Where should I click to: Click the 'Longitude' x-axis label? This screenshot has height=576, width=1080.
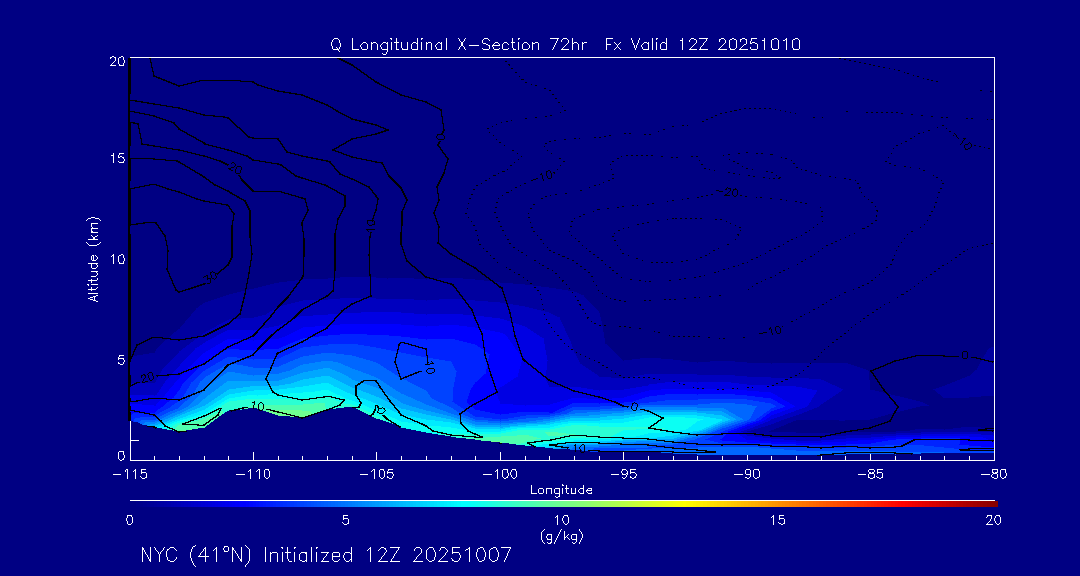561,490
